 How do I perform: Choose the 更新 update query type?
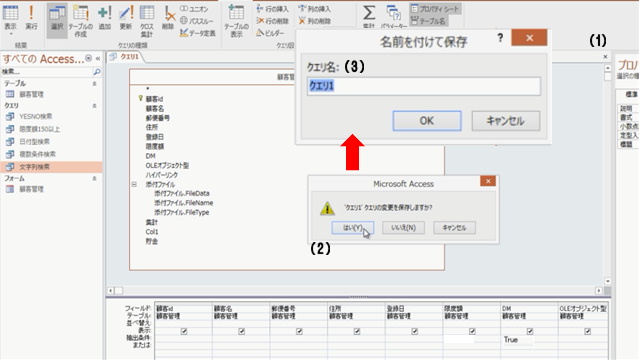(x=126, y=18)
